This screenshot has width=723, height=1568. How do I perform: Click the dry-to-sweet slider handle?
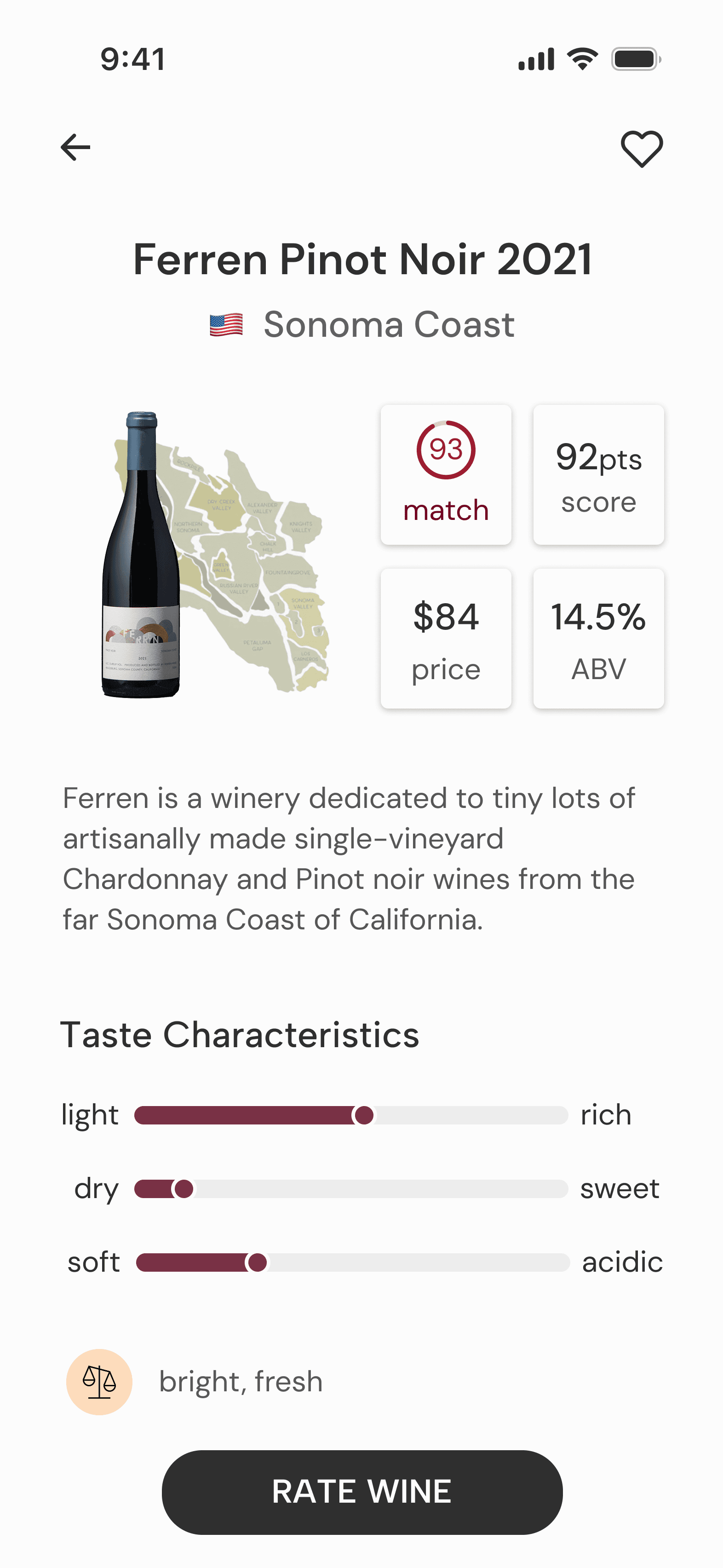[x=184, y=1189]
